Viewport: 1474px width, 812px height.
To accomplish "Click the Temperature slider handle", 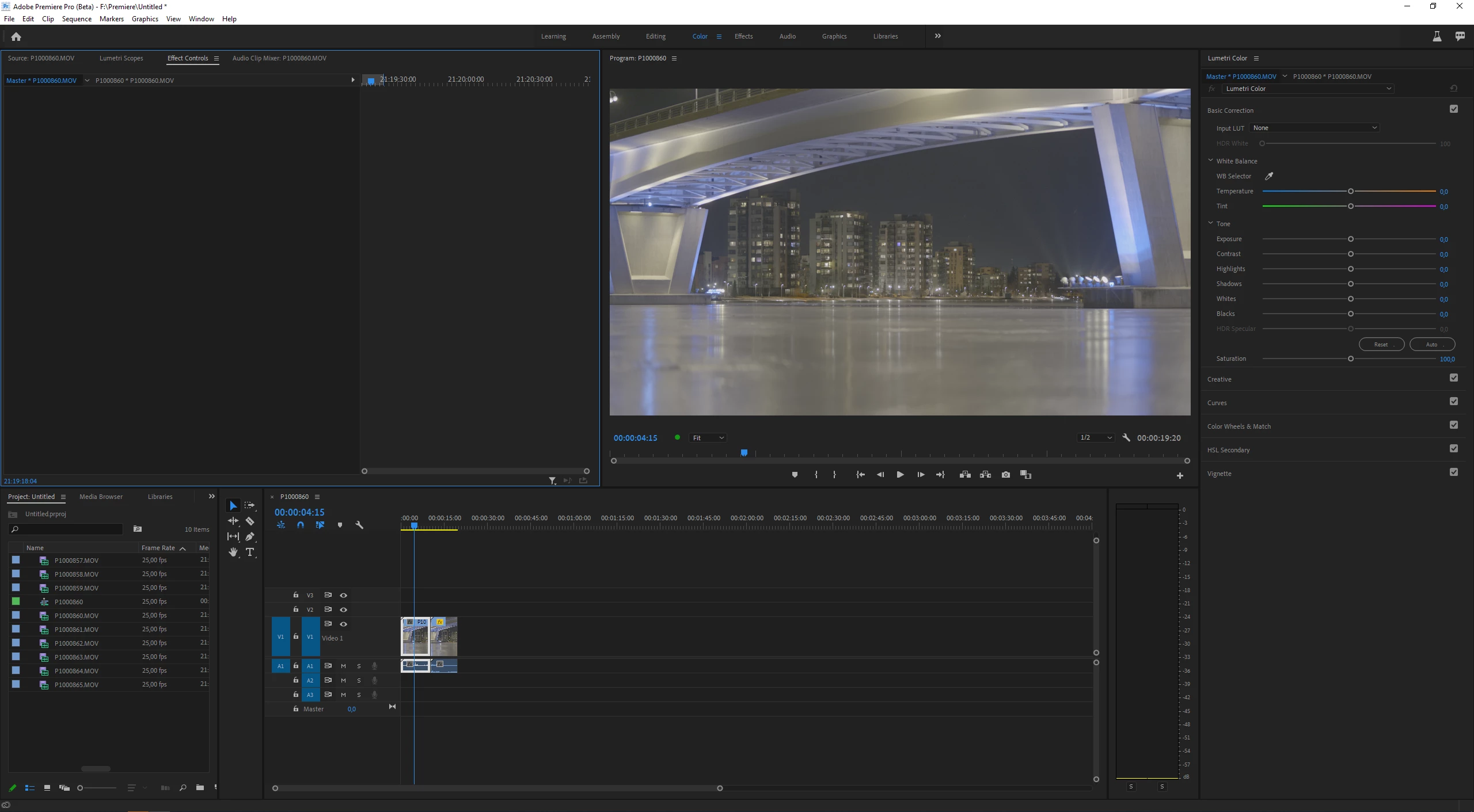I will pyautogui.click(x=1350, y=191).
